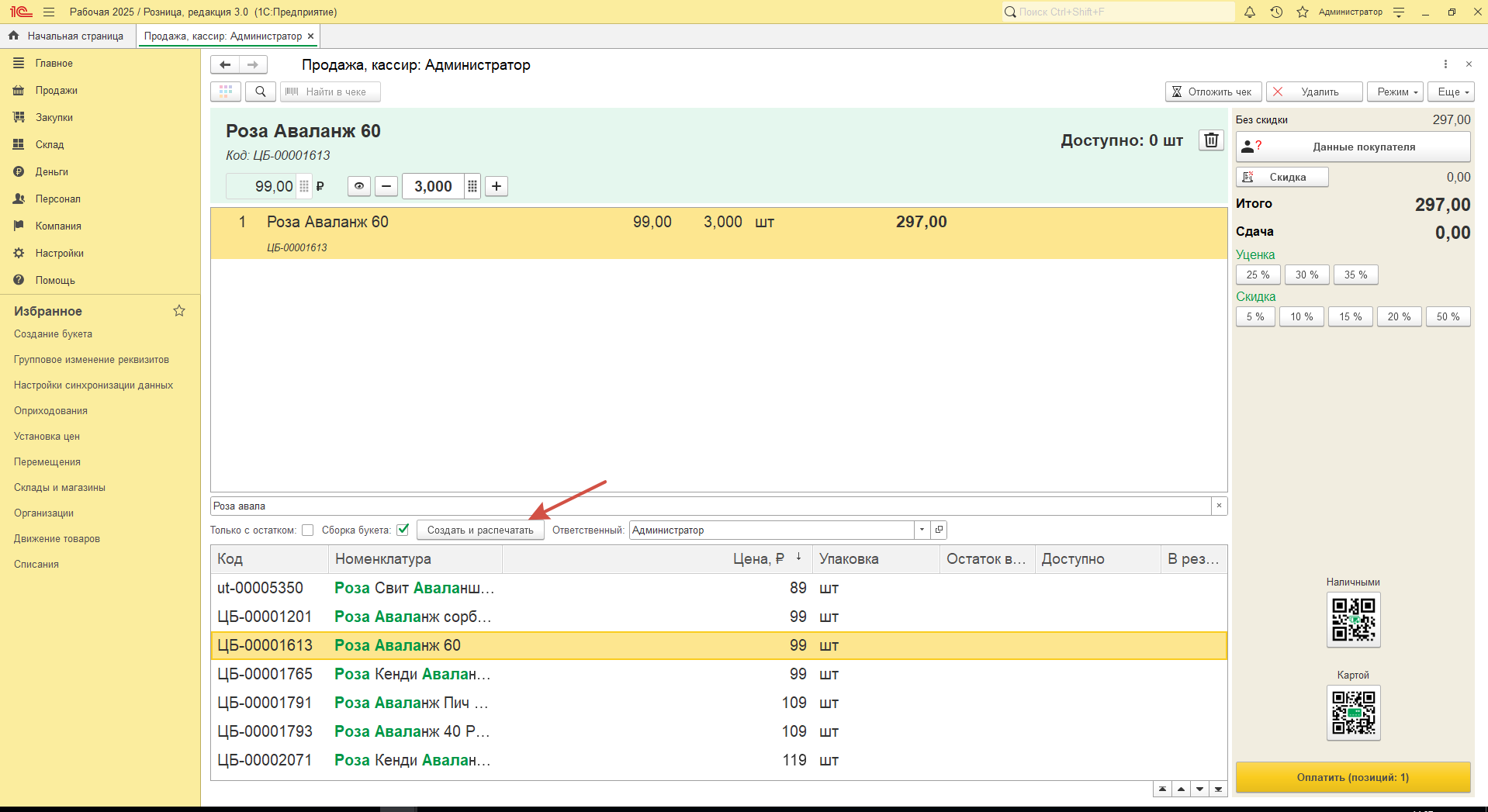Viewport: 1488px width, 812px height.
Task: Enable the 'Только с остатком' checkbox
Action: coord(308,530)
